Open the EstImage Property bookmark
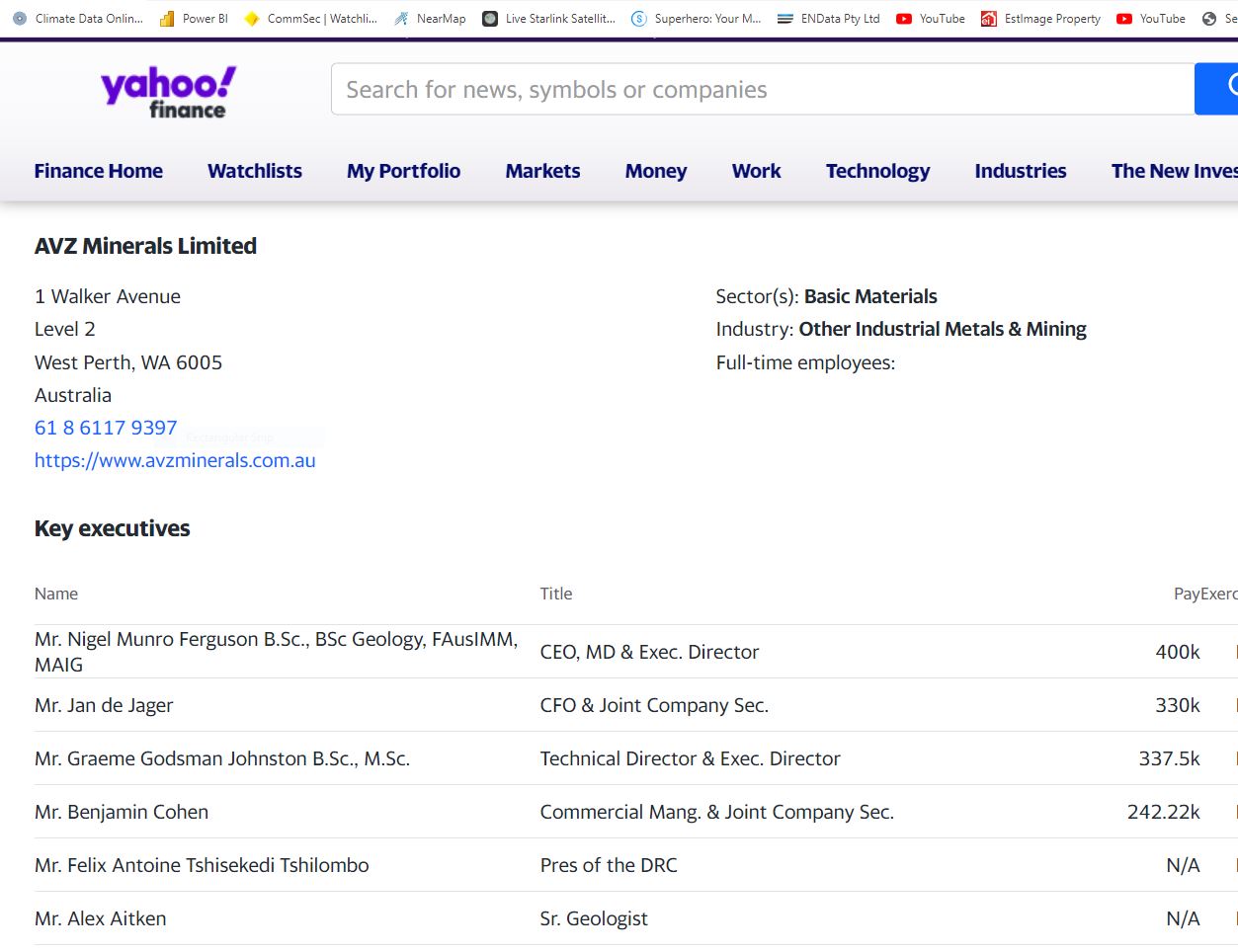1238x952 pixels. (x=1040, y=19)
